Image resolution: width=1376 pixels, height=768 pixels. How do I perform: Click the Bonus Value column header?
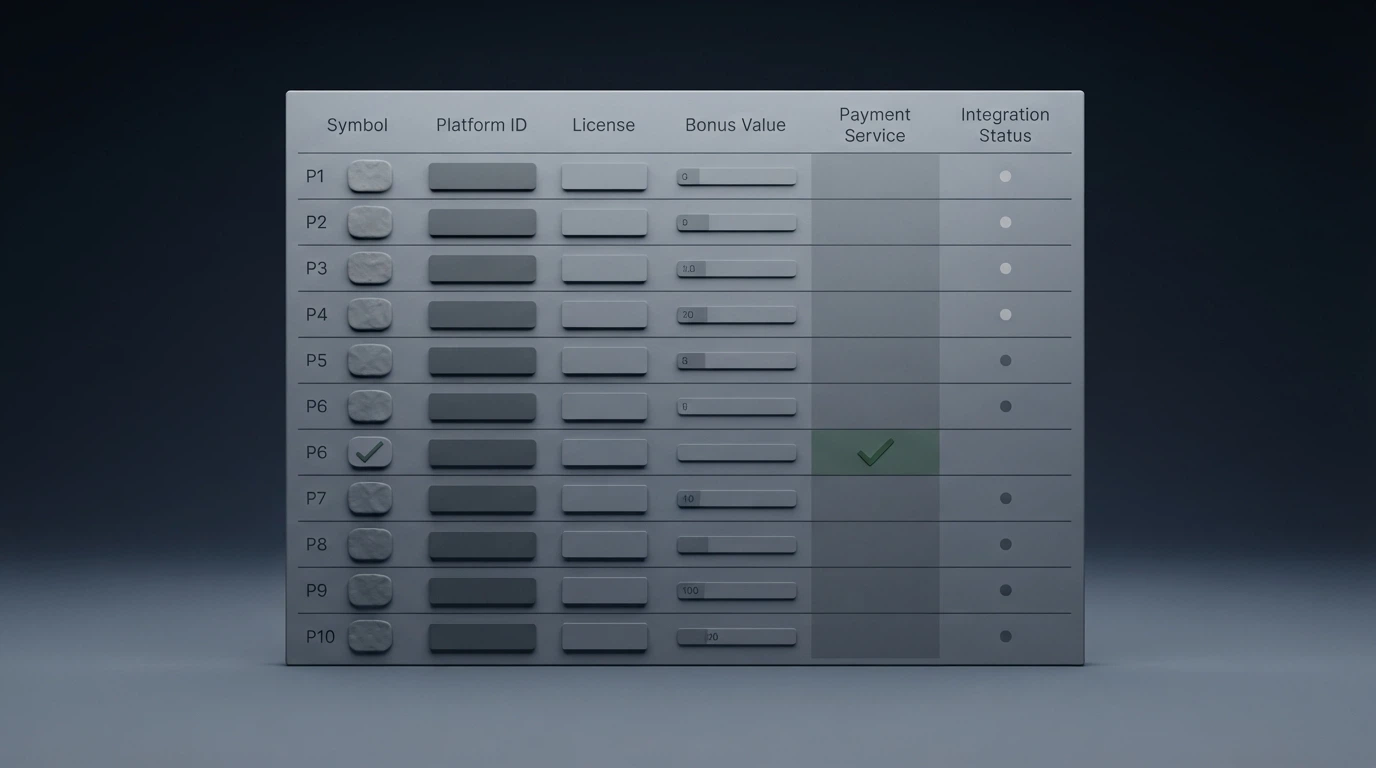[x=735, y=125]
